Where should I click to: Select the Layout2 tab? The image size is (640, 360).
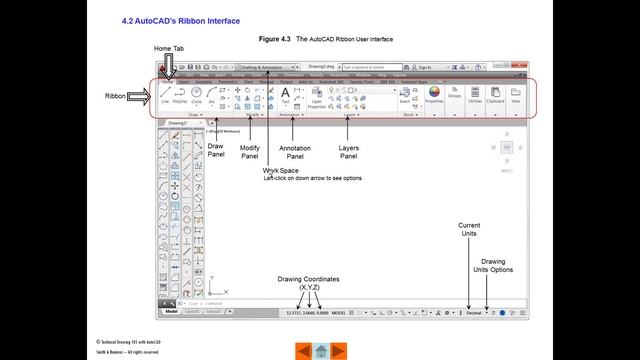(x=213, y=311)
